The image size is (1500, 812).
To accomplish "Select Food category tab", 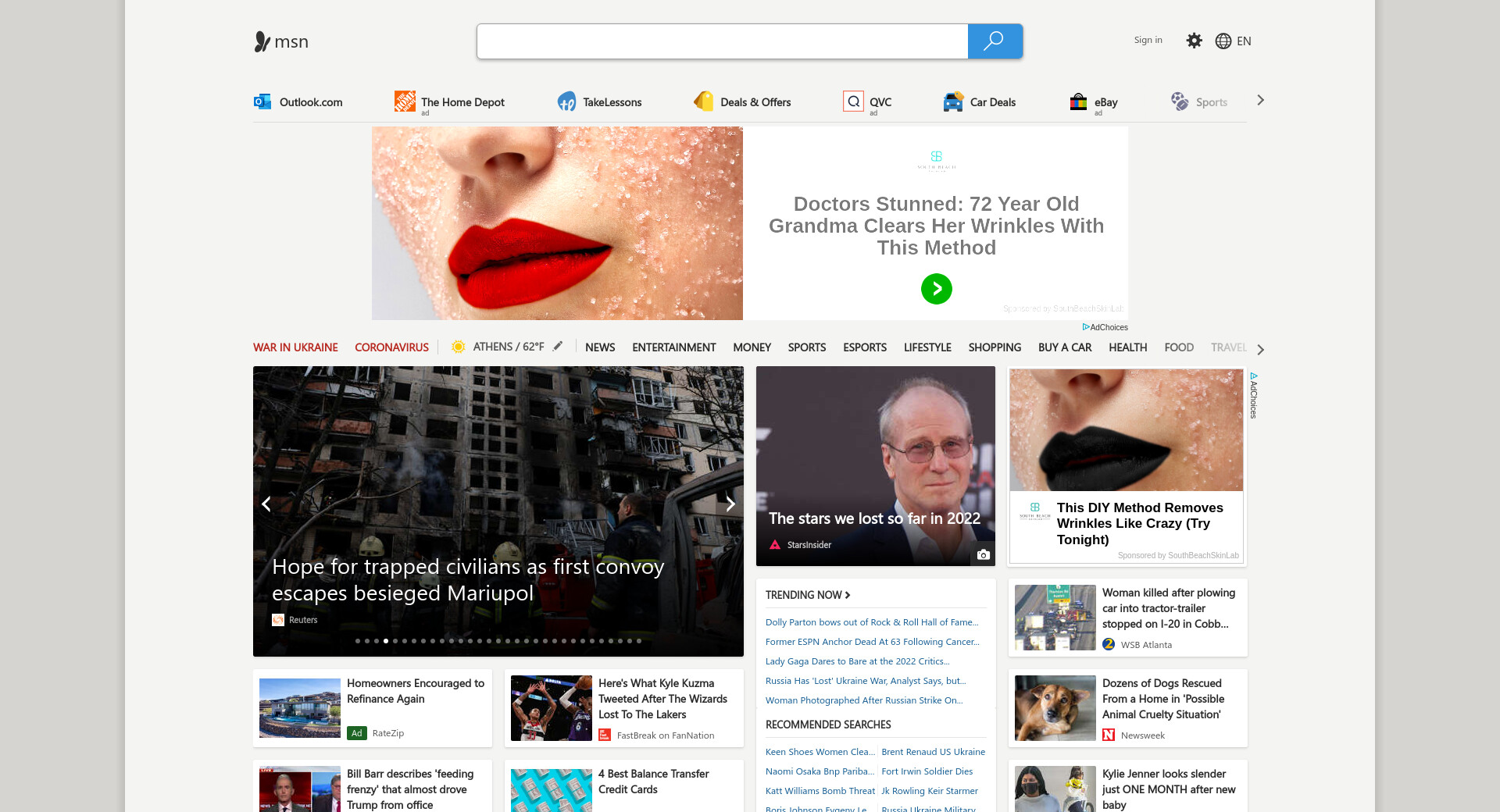I will 1179,347.
